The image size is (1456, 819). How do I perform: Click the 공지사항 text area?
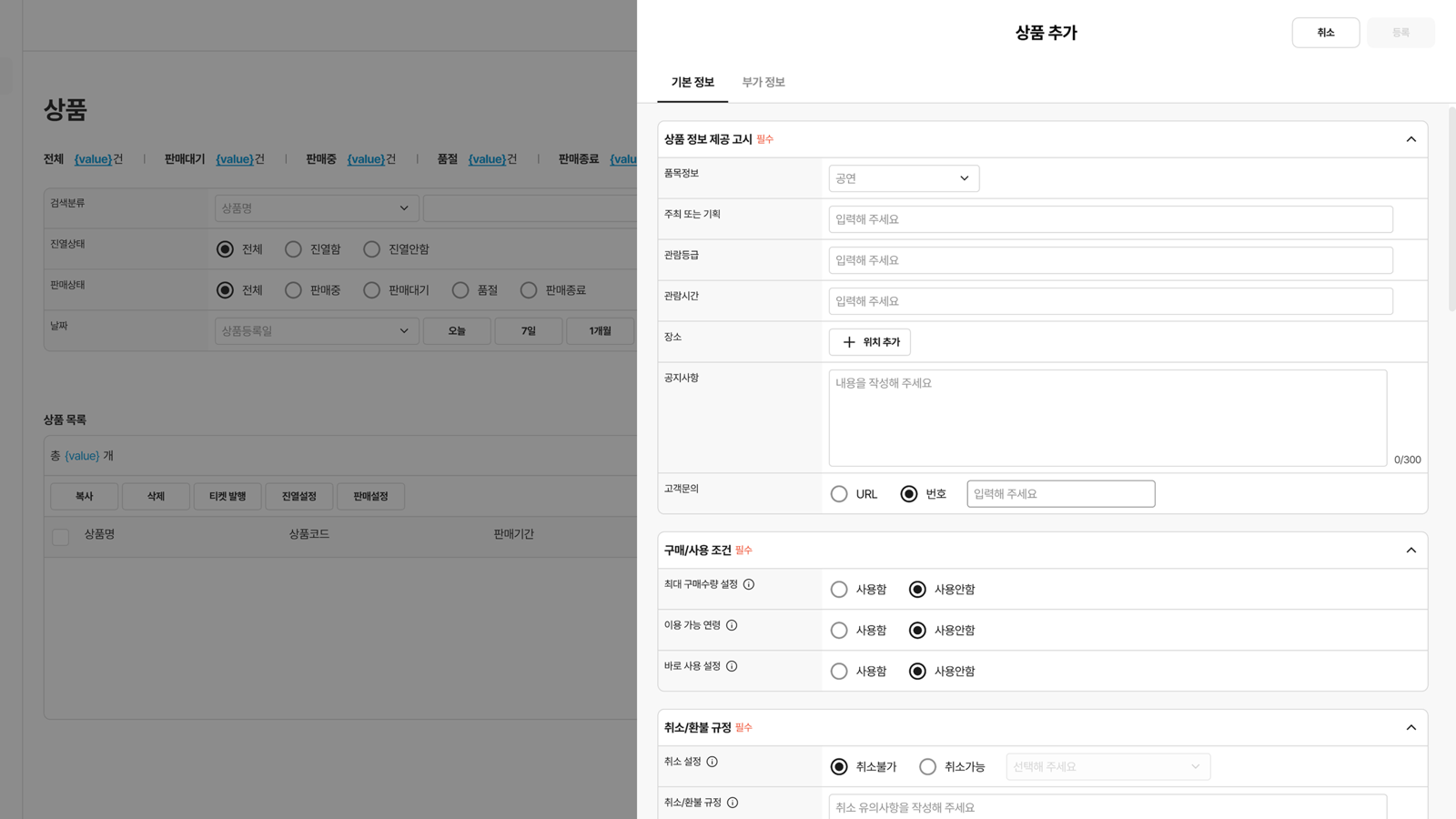(1107, 418)
